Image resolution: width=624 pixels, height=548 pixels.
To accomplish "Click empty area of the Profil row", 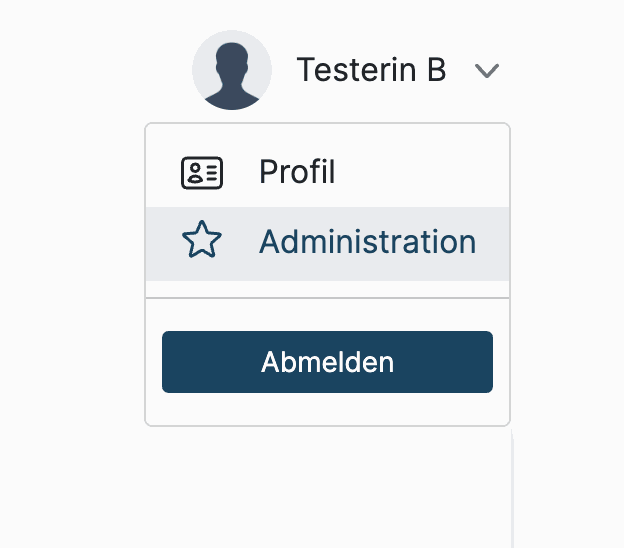I will click(430, 173).
